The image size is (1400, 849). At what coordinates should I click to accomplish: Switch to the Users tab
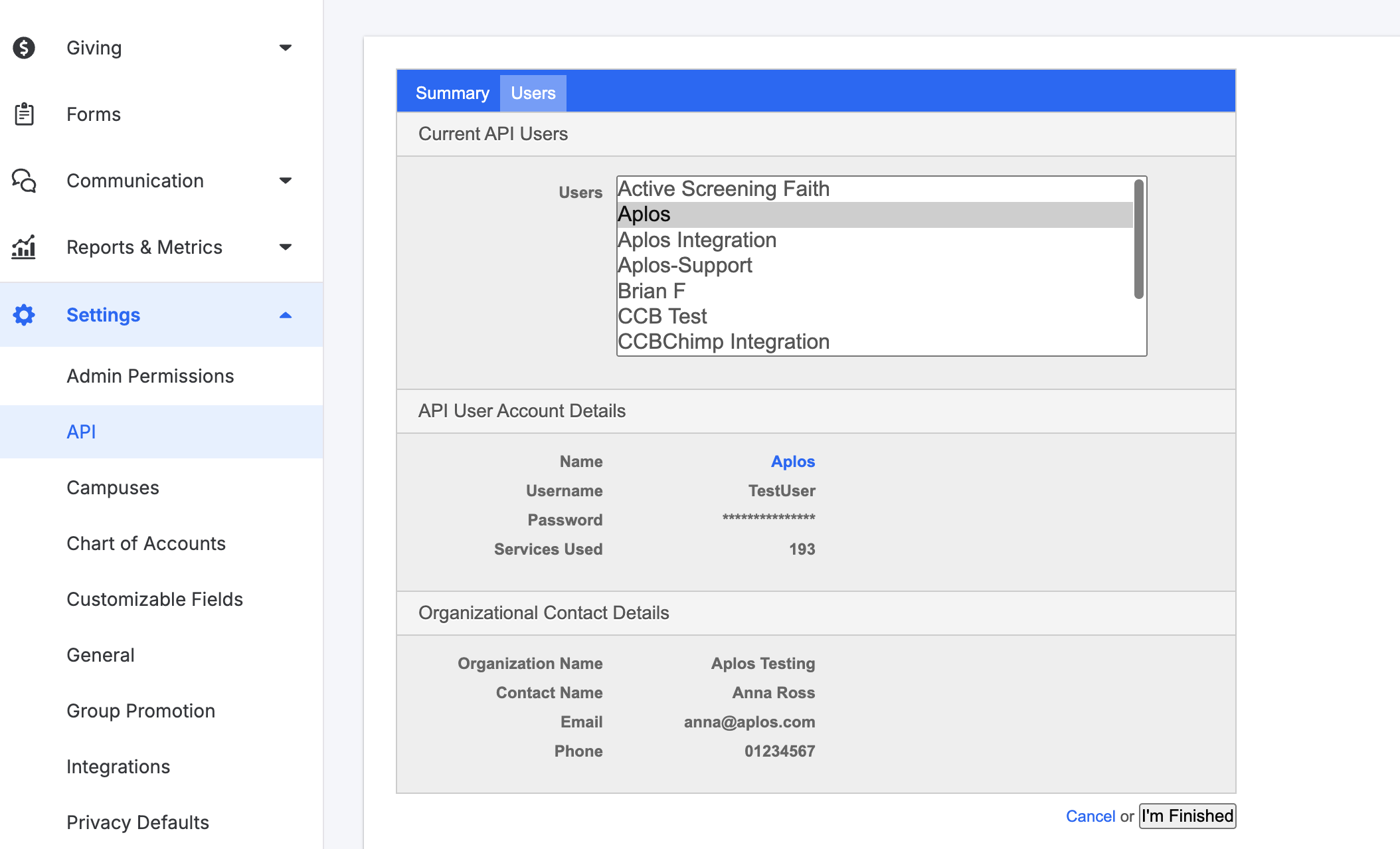tap(533, 93)
